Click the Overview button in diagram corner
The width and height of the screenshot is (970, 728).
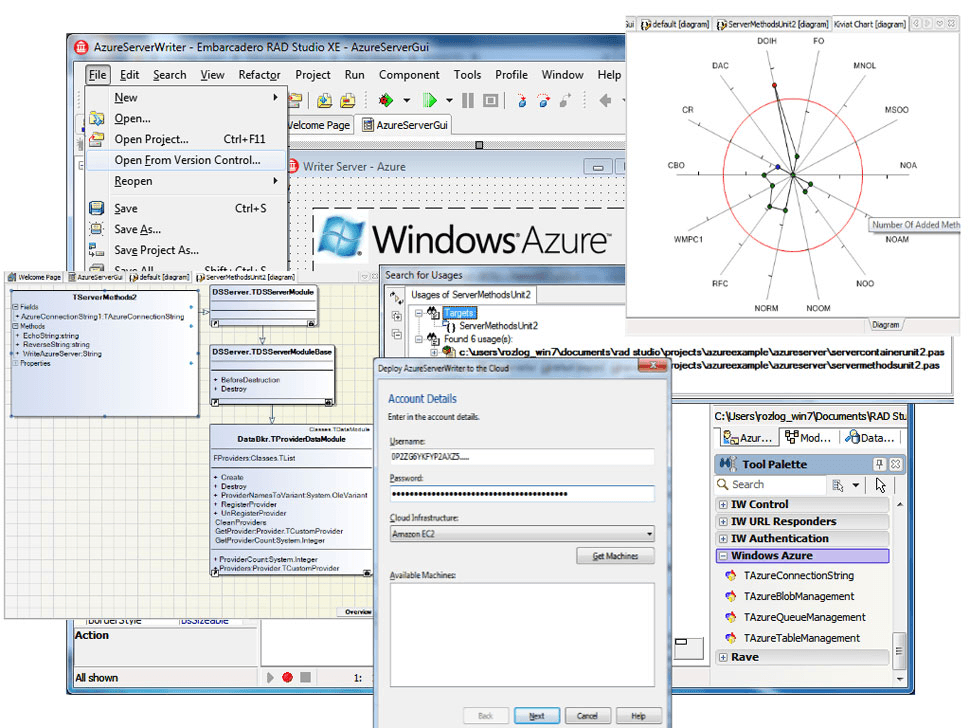[x=357, y=612]
